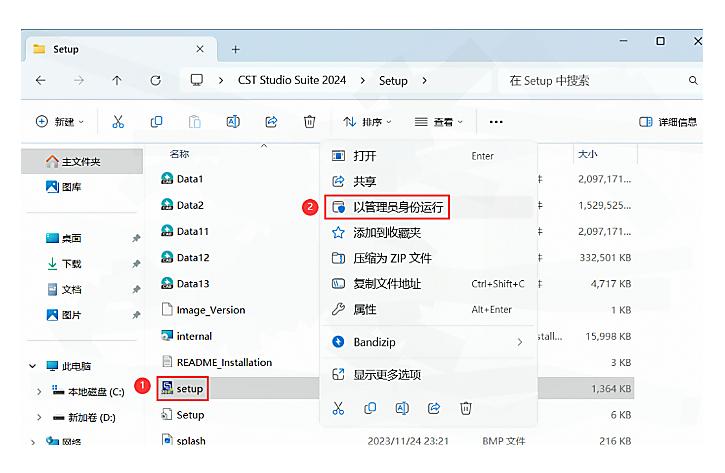Select the Data12 file
Viewport: 725px width, 473px height.
(185, 258)
